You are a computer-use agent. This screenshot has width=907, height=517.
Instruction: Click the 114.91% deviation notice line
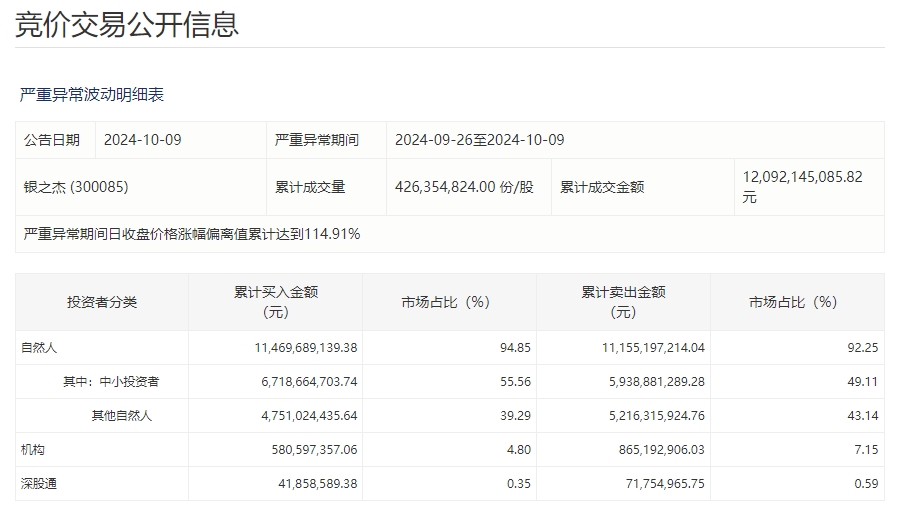(192, 234)
